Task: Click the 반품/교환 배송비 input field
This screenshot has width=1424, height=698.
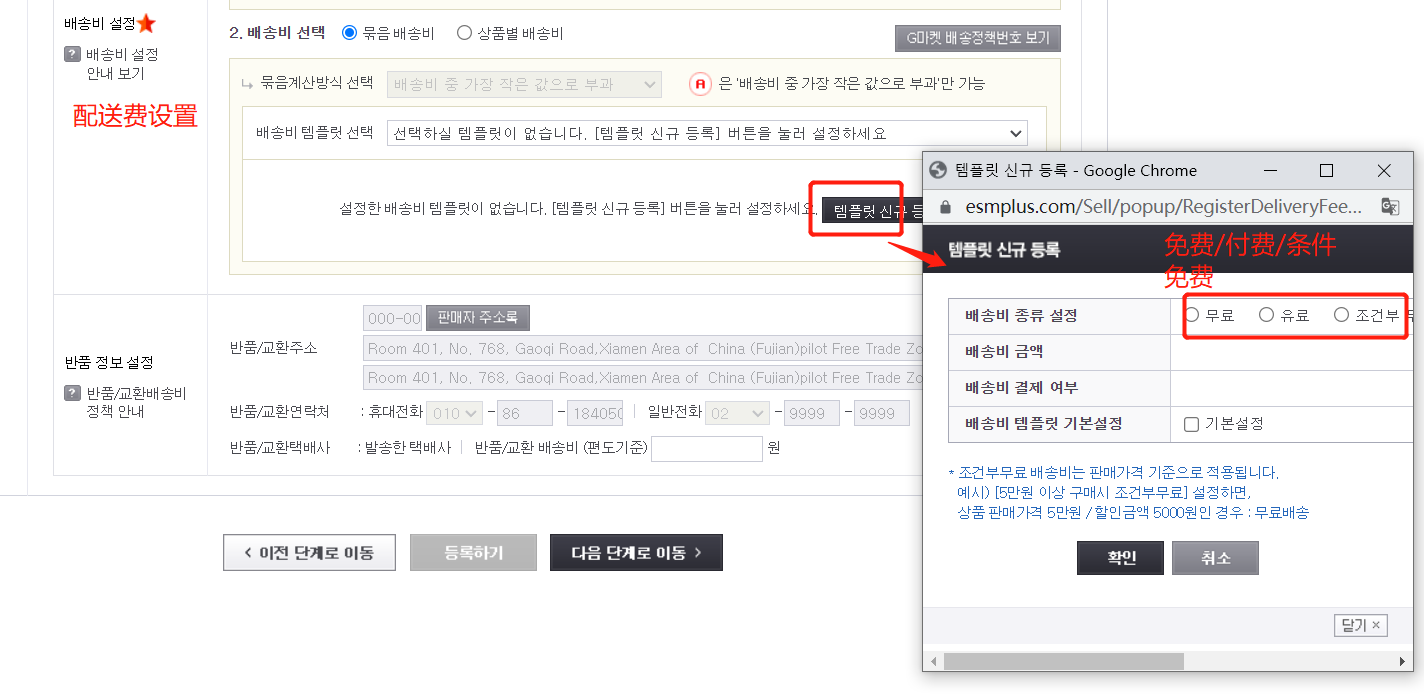Action: coord(706,448)
